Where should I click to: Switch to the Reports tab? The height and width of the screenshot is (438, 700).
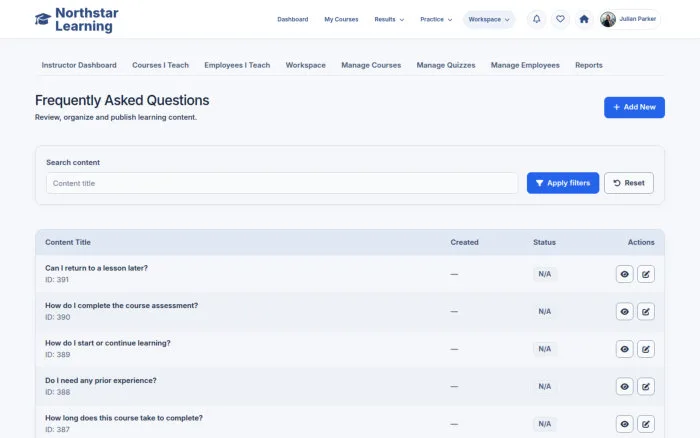(588, 65)
